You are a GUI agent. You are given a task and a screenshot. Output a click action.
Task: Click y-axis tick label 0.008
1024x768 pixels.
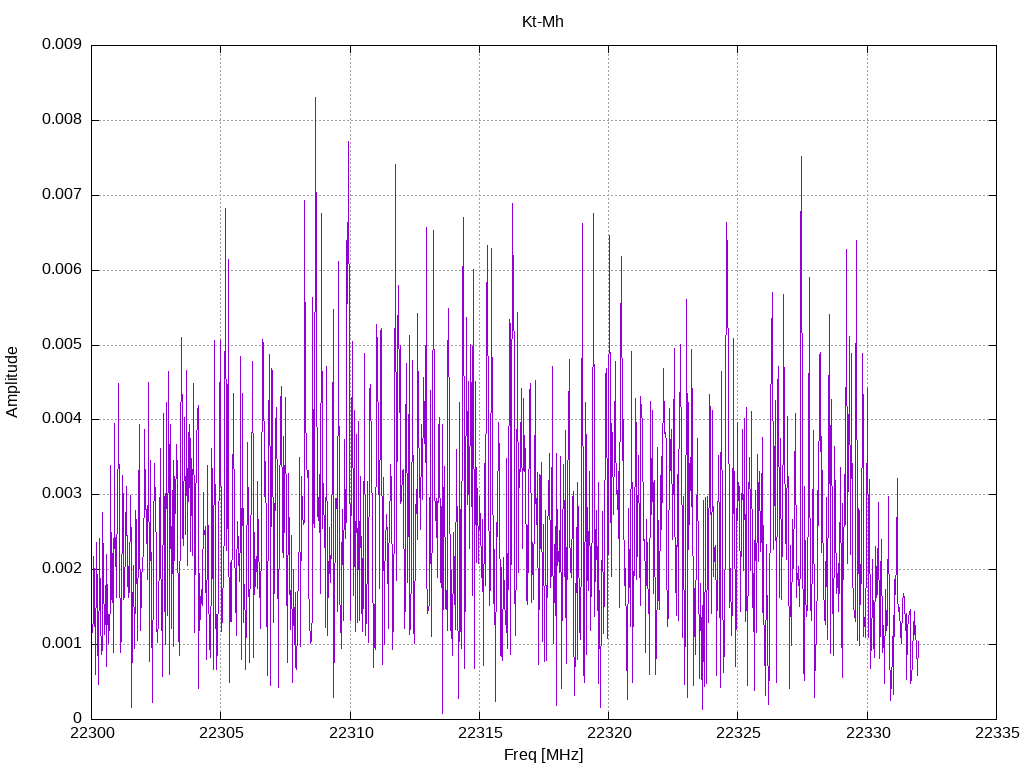pos(62,120)
